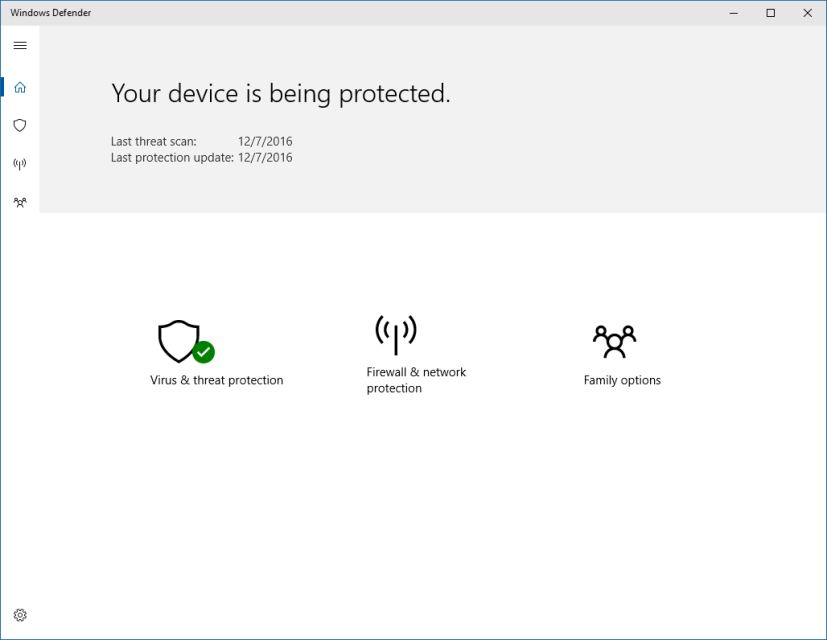Click the family group icon above Family options
This screenshot has height=640, width=827.
[x=616, y=341]
